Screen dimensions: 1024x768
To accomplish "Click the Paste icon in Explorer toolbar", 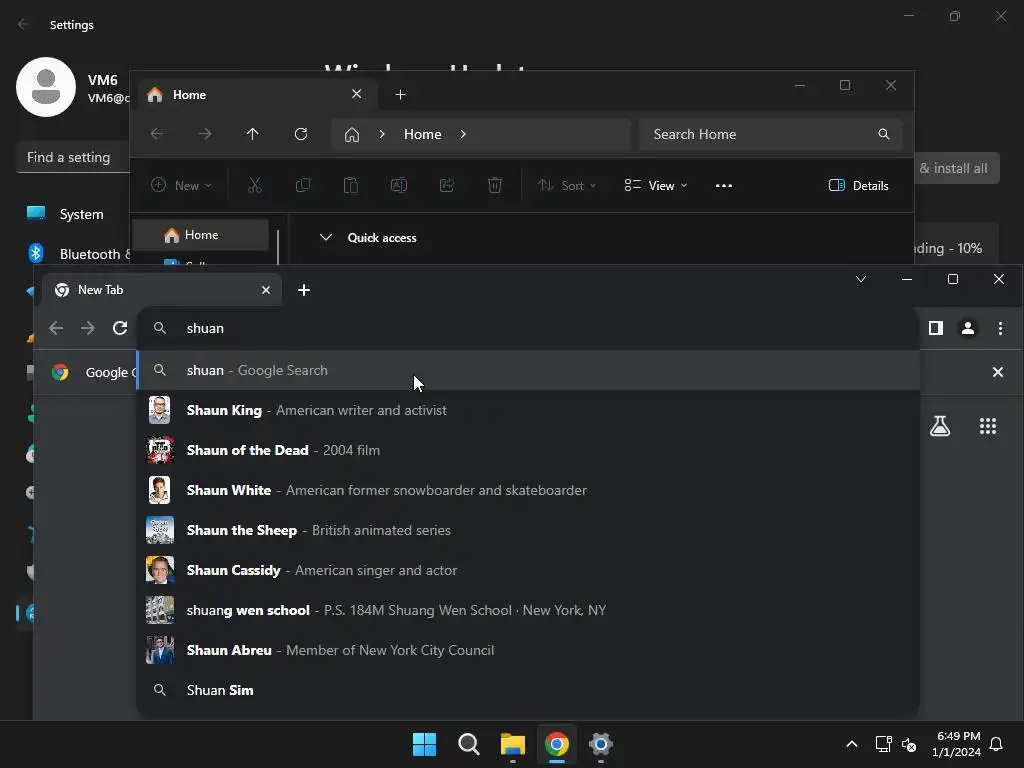I will 351,185.
